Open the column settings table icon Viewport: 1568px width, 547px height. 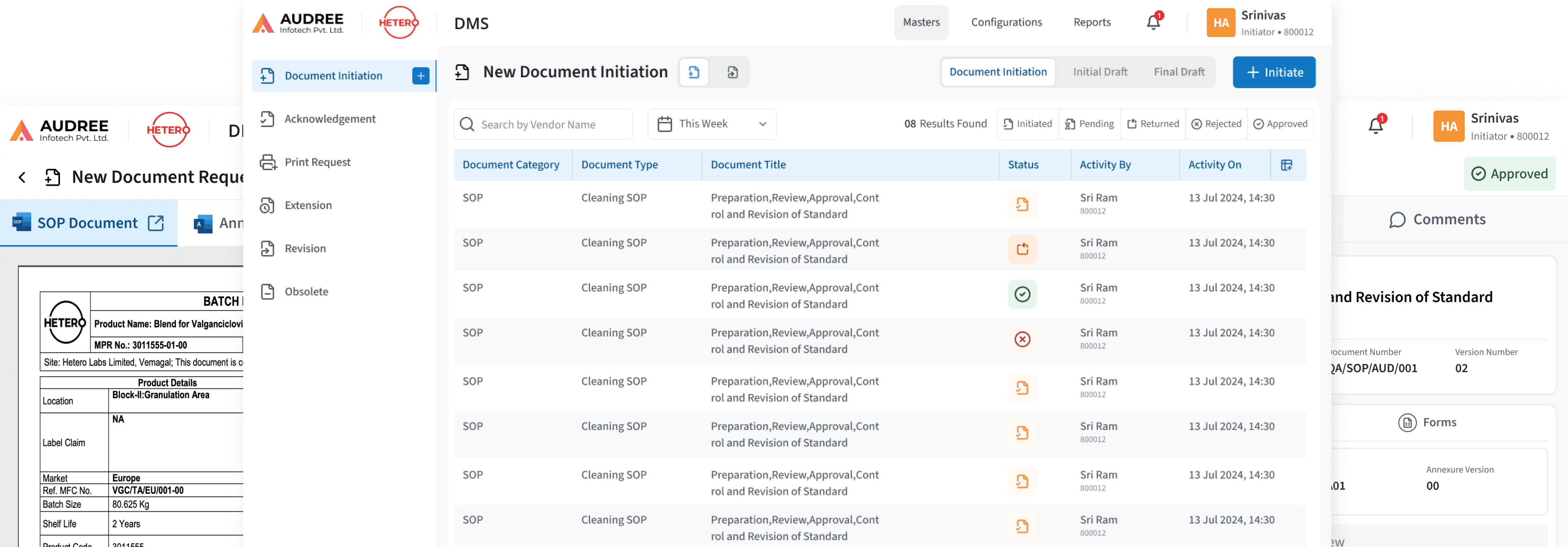coord(1286,165)
